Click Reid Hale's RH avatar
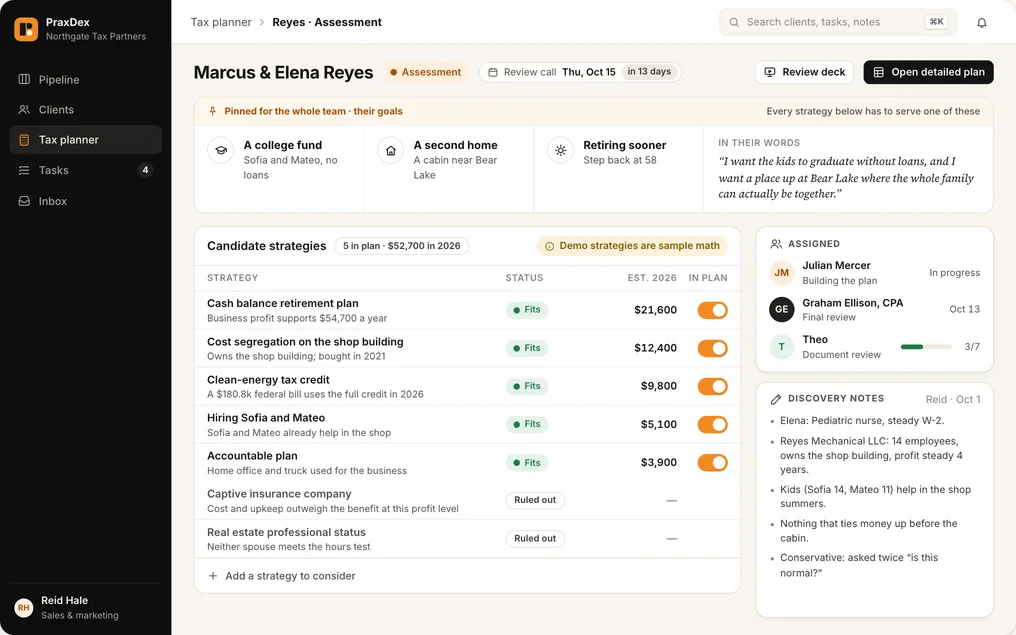The width and height of the screenshot is (1016, 635). [x=24, y=608]
